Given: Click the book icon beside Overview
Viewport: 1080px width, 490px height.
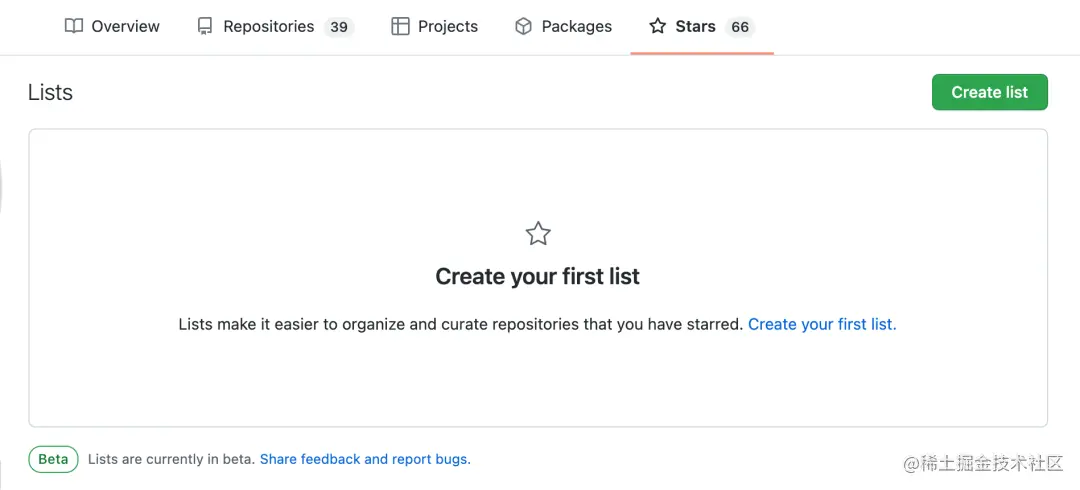Looking at the screenshot, I should coord(74,26).
